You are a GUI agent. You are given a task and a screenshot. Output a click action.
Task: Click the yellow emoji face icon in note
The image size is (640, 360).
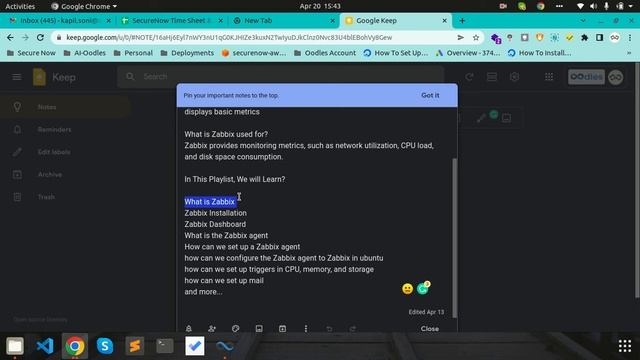pyautogui.click(x=407, y=289)
